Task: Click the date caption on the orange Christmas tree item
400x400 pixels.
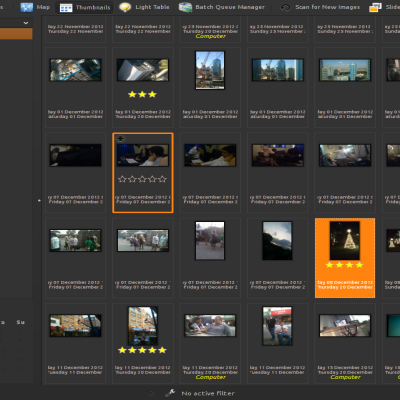Action: coord(345,285)
